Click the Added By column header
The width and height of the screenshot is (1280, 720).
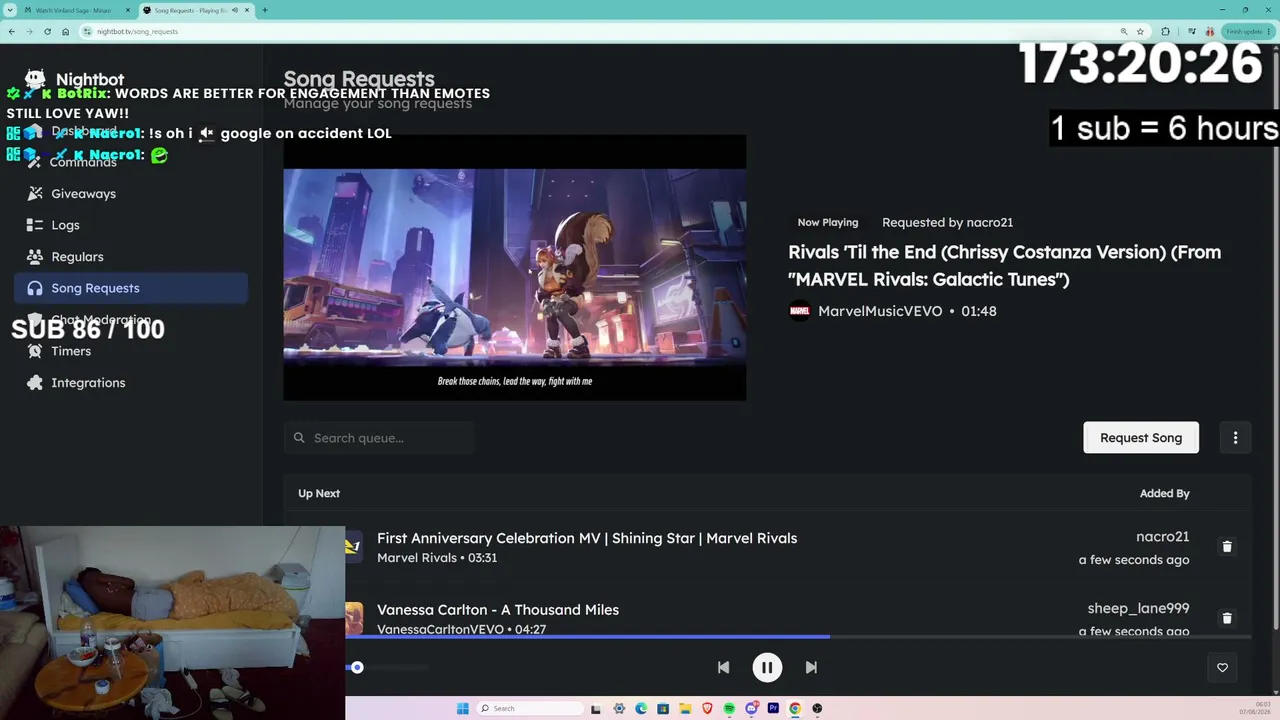click(1164, 493)
